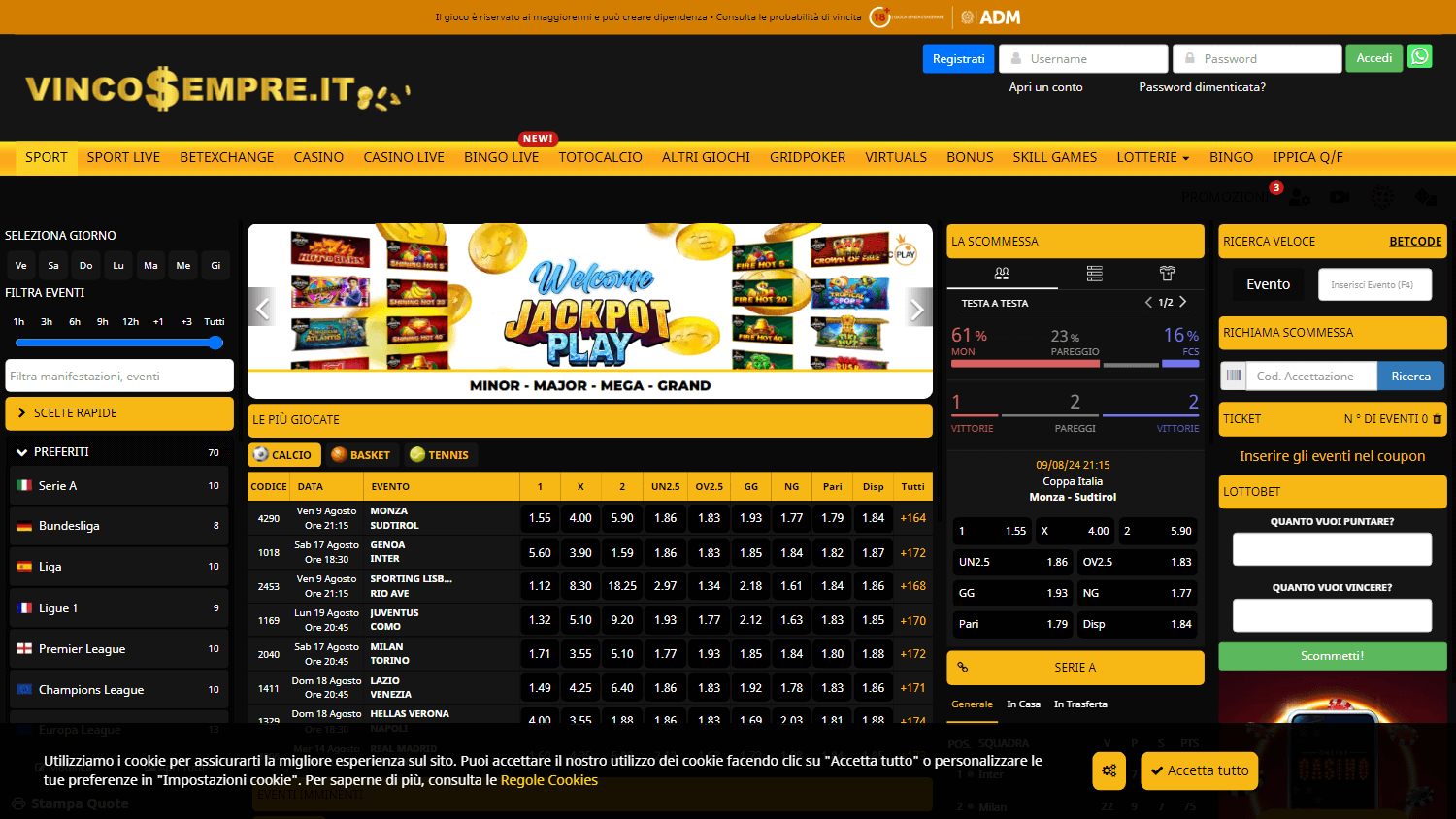This screenshot has width=1456, height=819.
Task: Select day Me
Action: click(183, 265)
